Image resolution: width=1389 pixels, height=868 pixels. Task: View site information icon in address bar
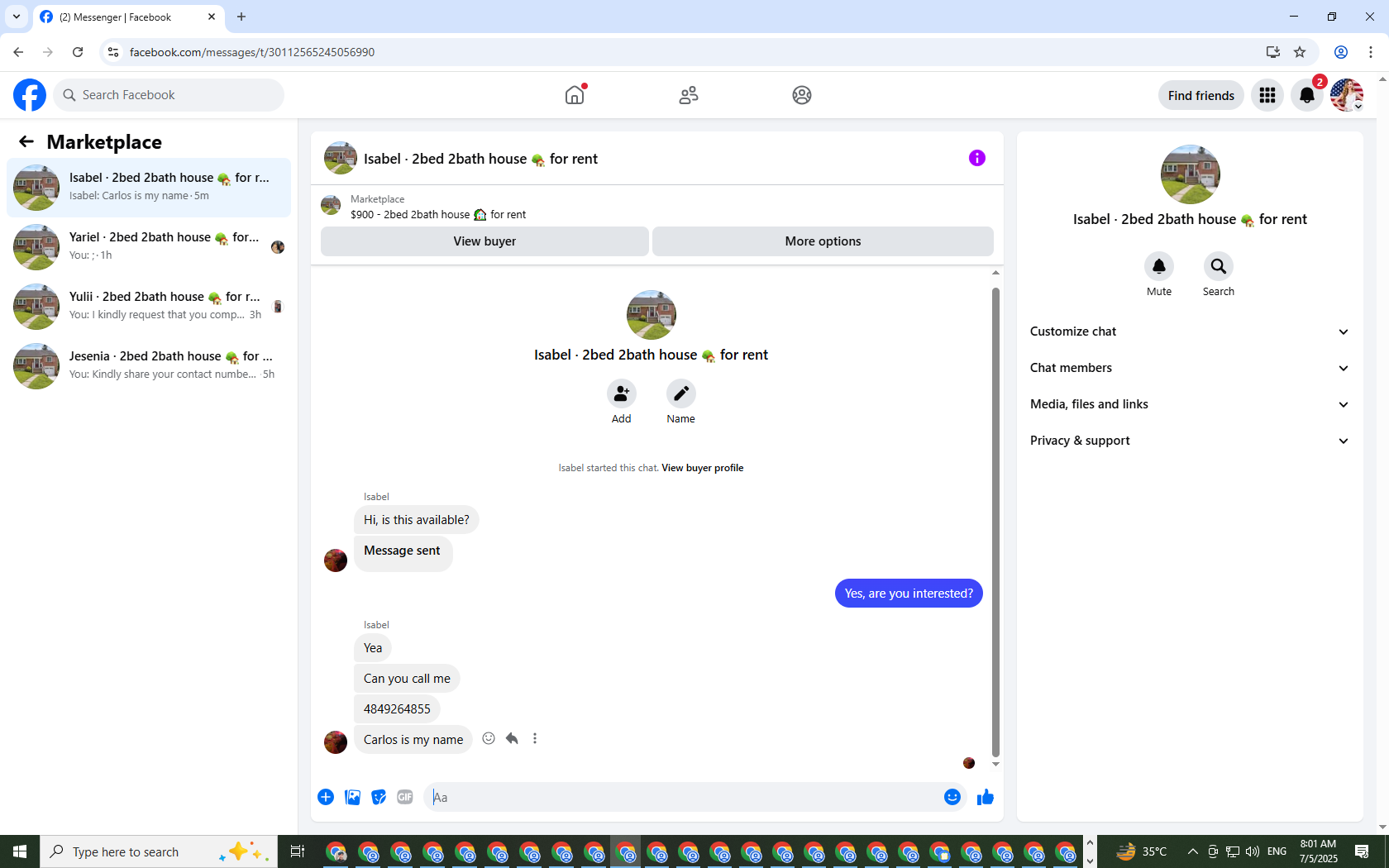pos(113,52)
